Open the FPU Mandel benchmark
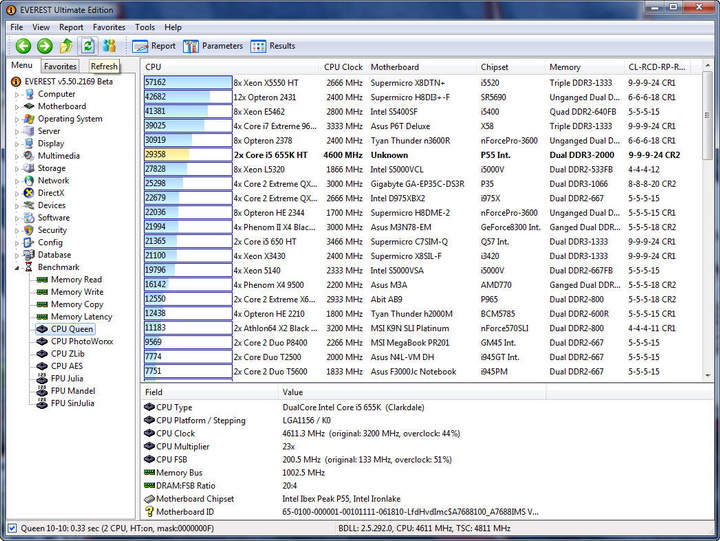This screenshot has width=720, height=541. 66,392
